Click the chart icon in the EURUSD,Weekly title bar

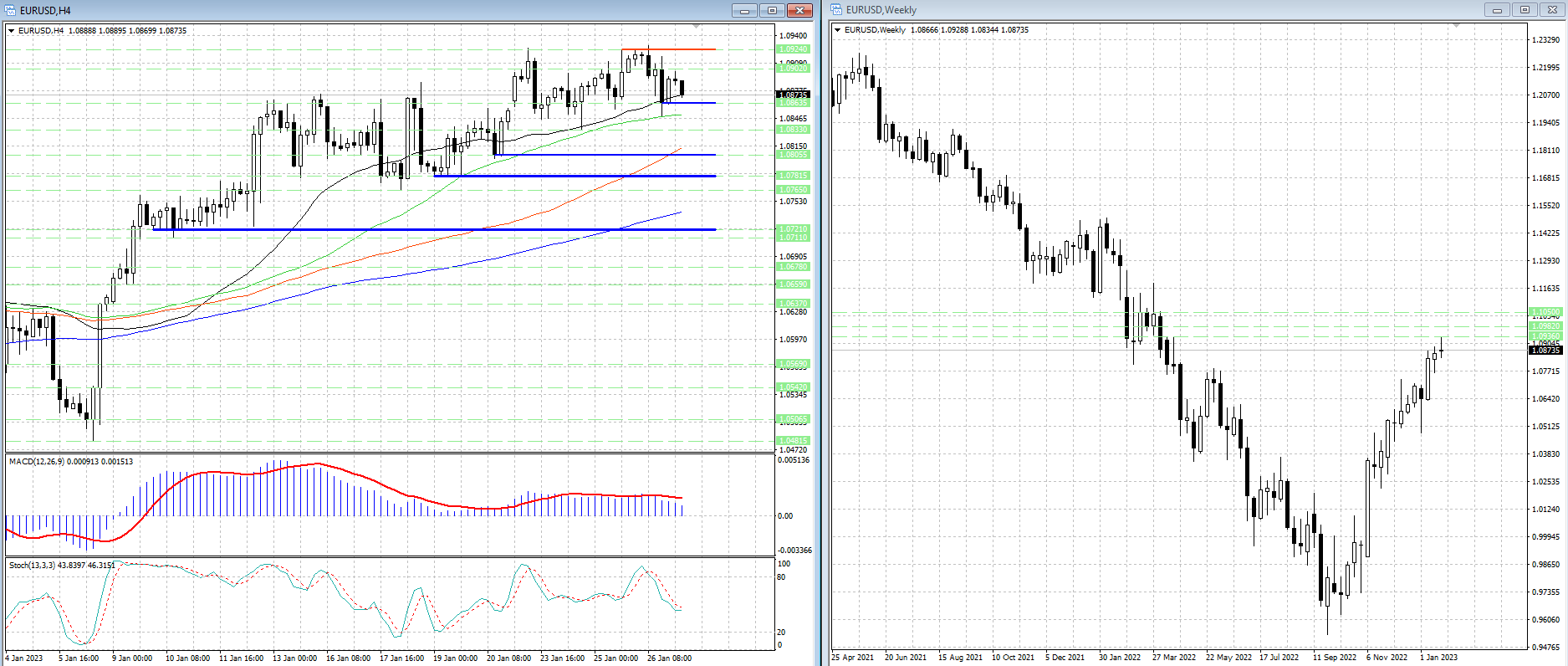837,10
